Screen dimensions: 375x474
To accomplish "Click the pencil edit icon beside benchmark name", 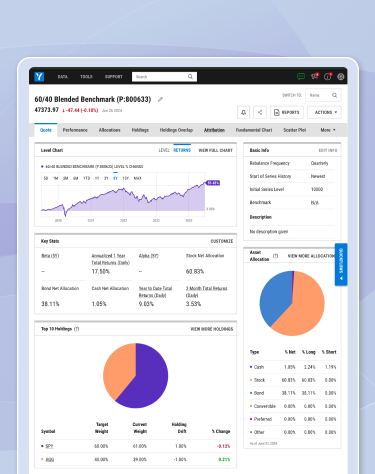I will pos(160,99).
